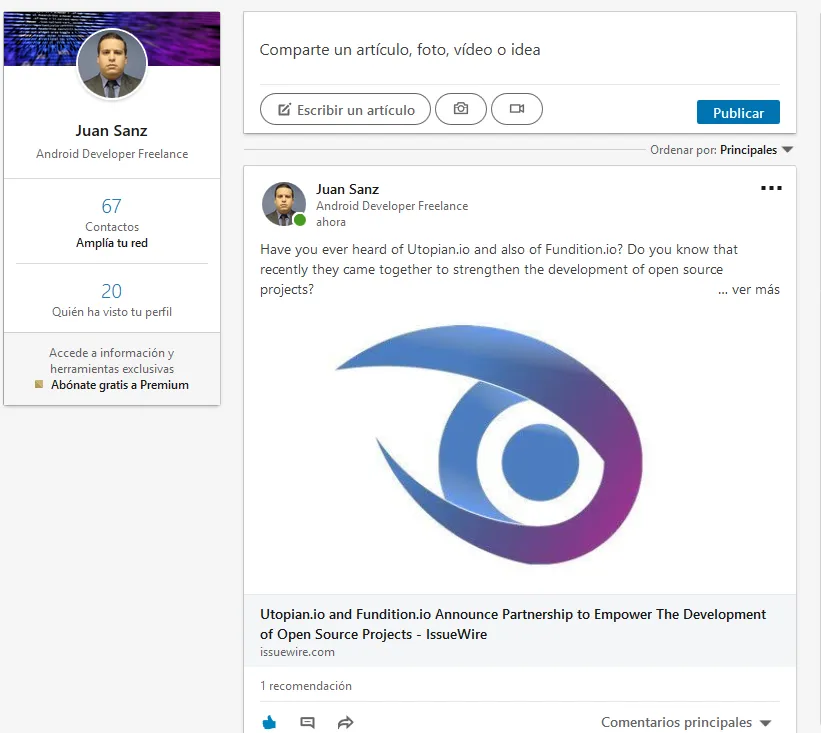Click the issuewire.com source link
The image size is (821, 733).
point(297,652)
